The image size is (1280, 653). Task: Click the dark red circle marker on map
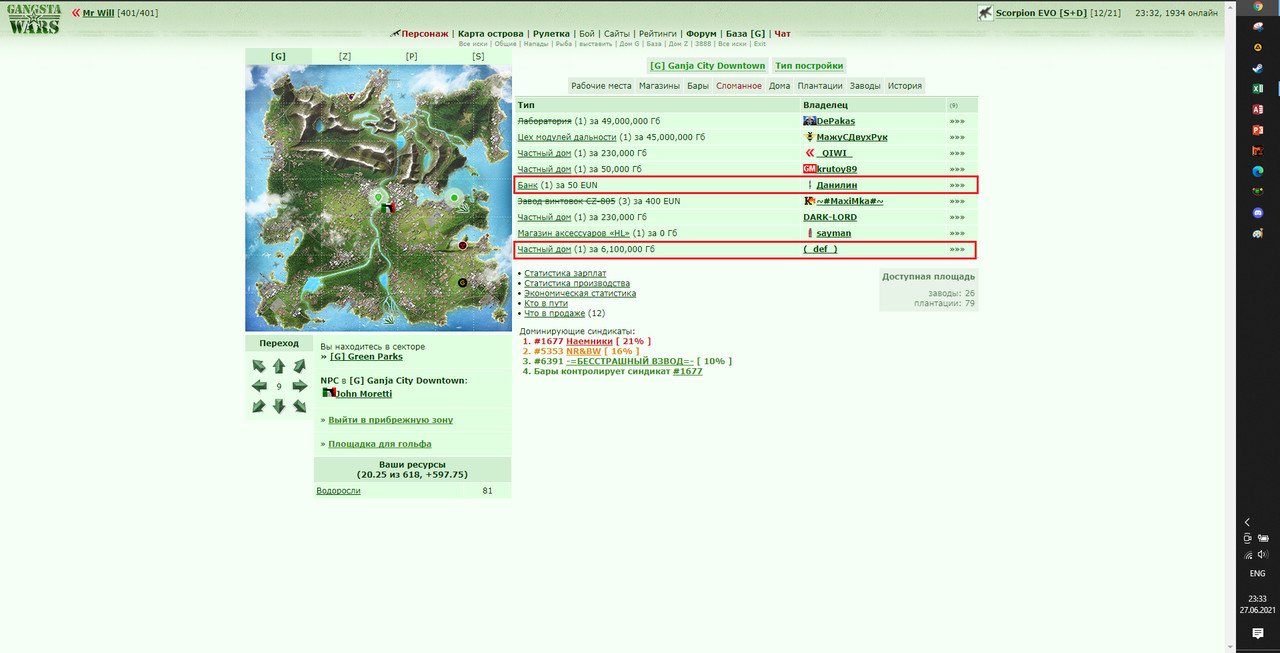coord(463,245)
